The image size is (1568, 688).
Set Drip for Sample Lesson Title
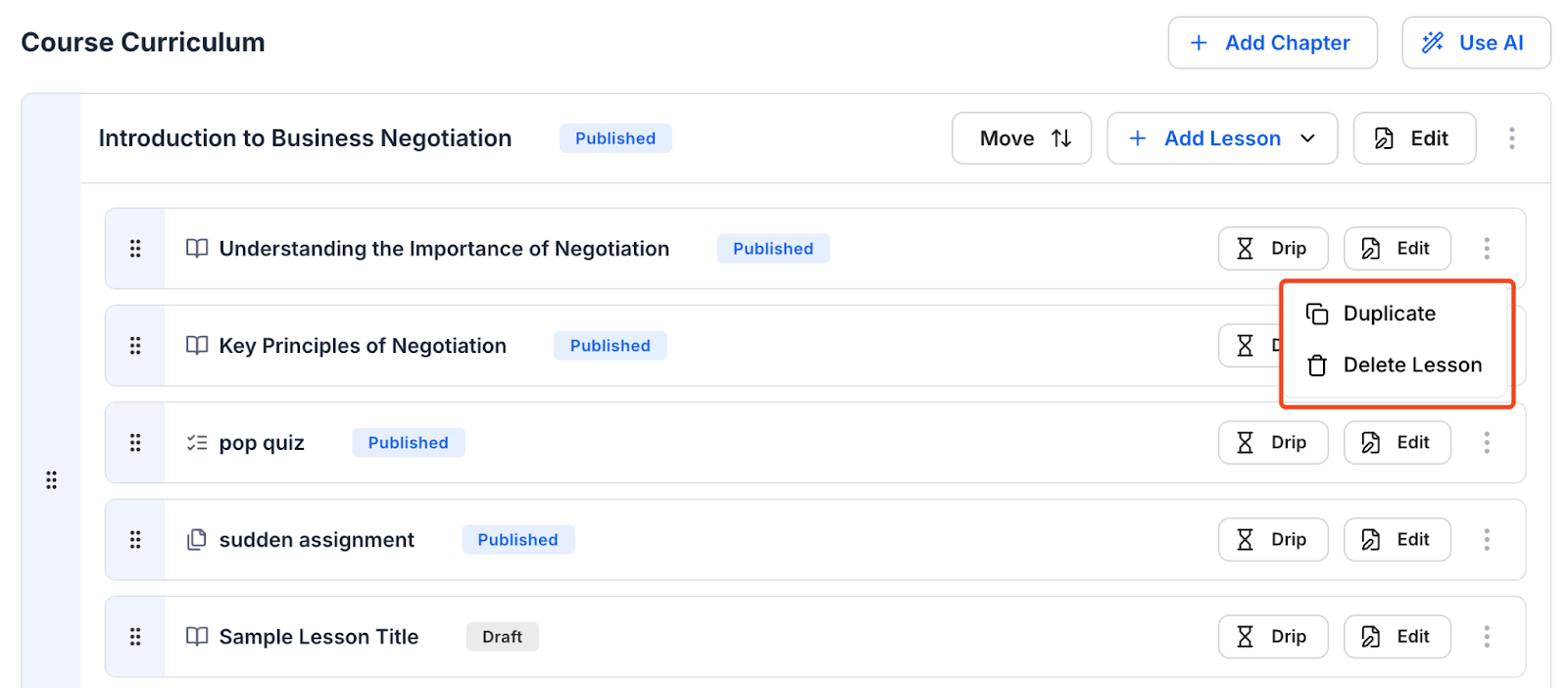(1273, 637)
